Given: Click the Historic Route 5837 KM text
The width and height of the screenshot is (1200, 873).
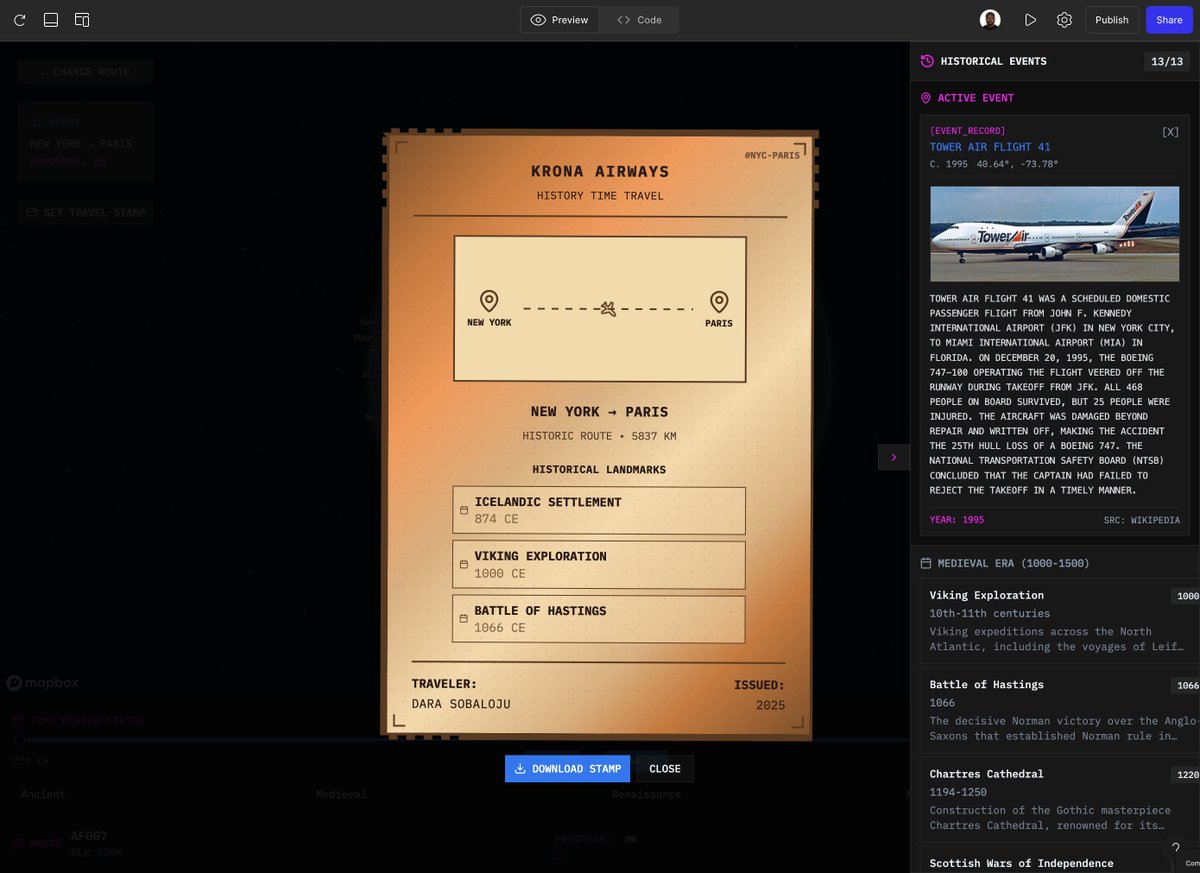Looking at the screenshot, I should pyautogui.click(x=599, y=436).
